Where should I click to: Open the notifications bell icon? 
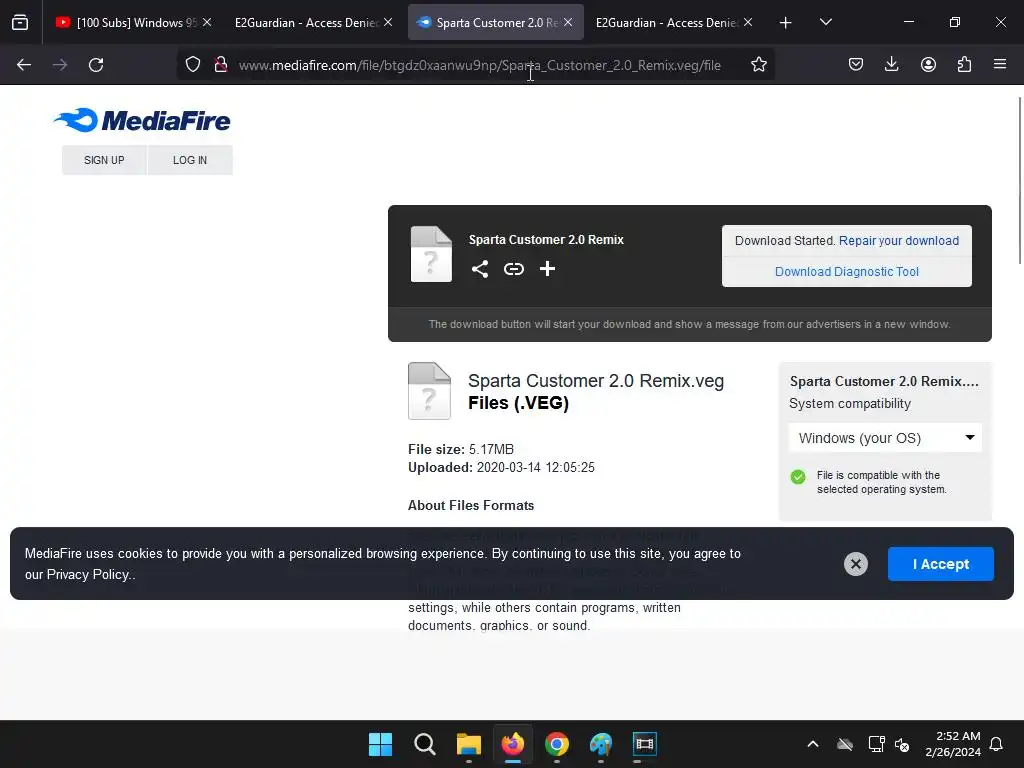click(x=997, y=744)
